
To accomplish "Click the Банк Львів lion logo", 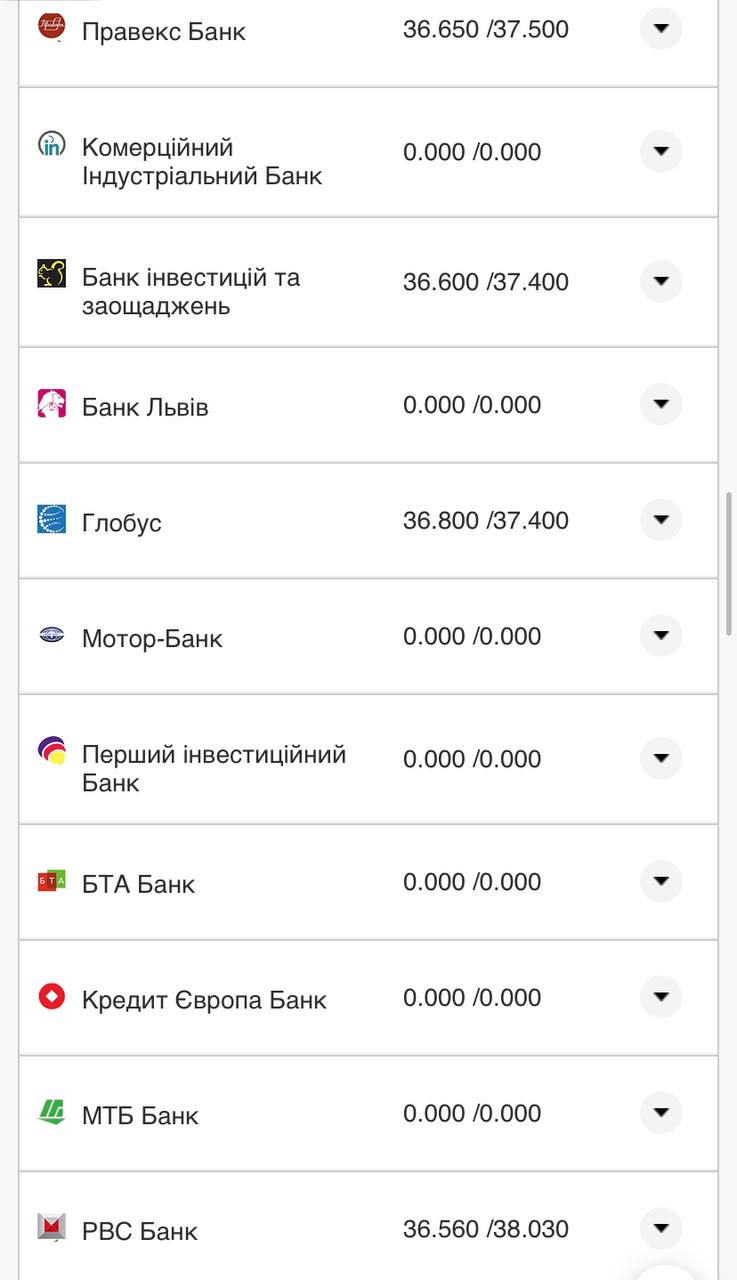I will click(x=51, y=404).
